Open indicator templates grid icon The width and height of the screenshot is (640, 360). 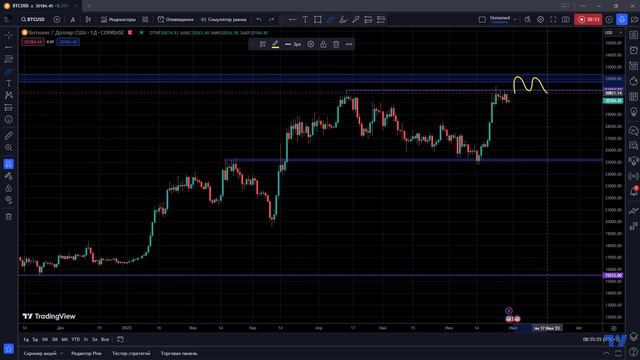pos(145,20)
